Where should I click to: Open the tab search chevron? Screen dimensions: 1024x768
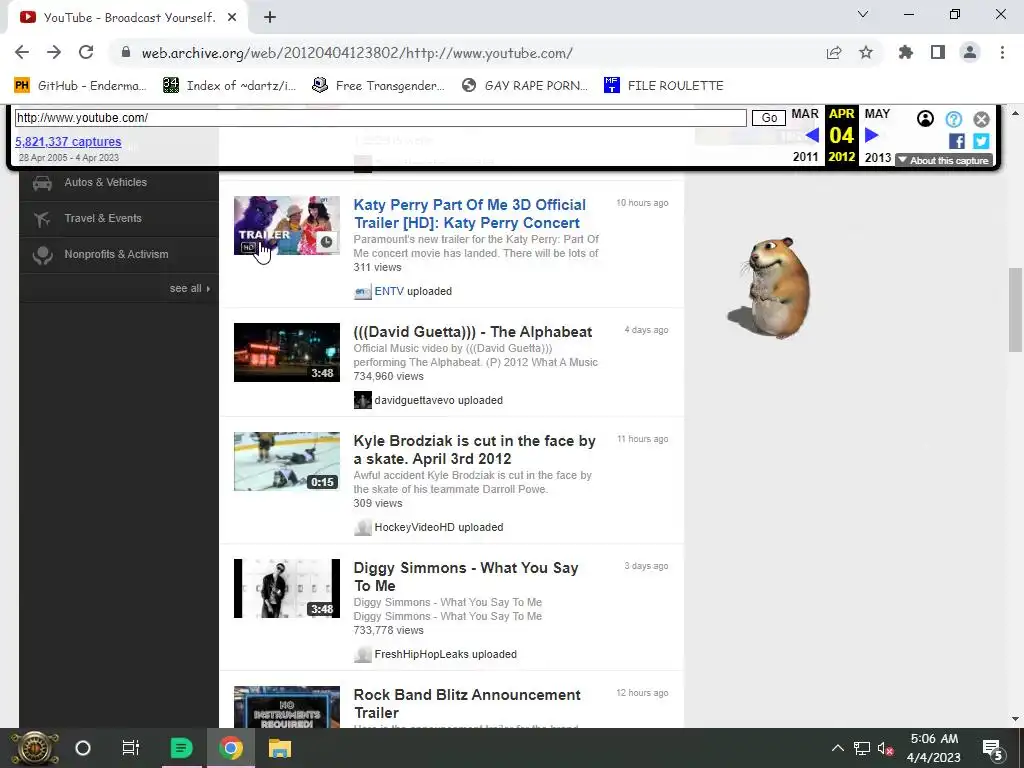(x=863, y=14)
